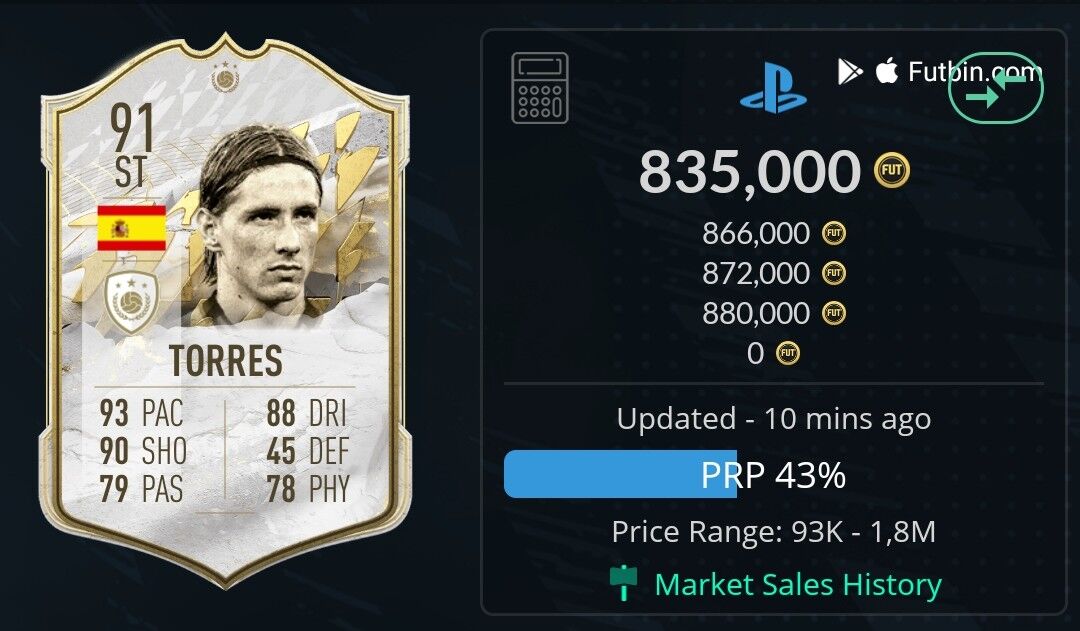Open Market Sales History link
The width and height of the screenshot is (1080, 631).
(798, 585)
